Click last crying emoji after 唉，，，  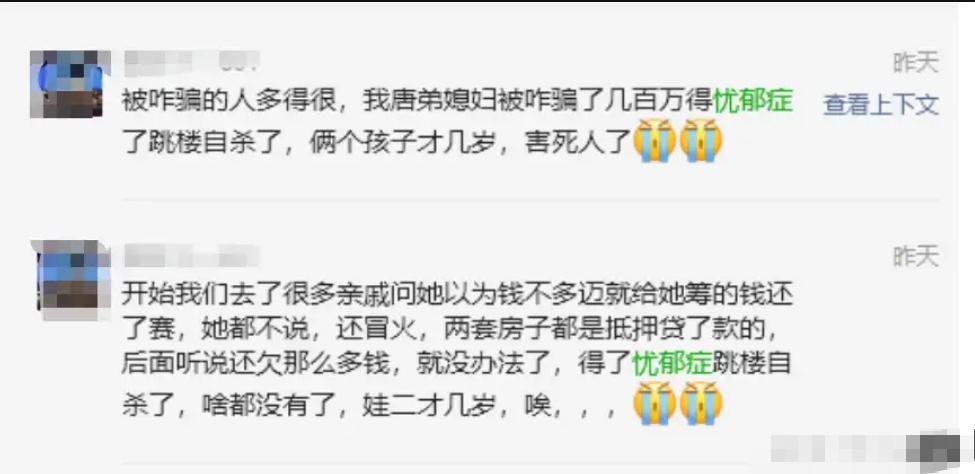(x=701, y=402)
